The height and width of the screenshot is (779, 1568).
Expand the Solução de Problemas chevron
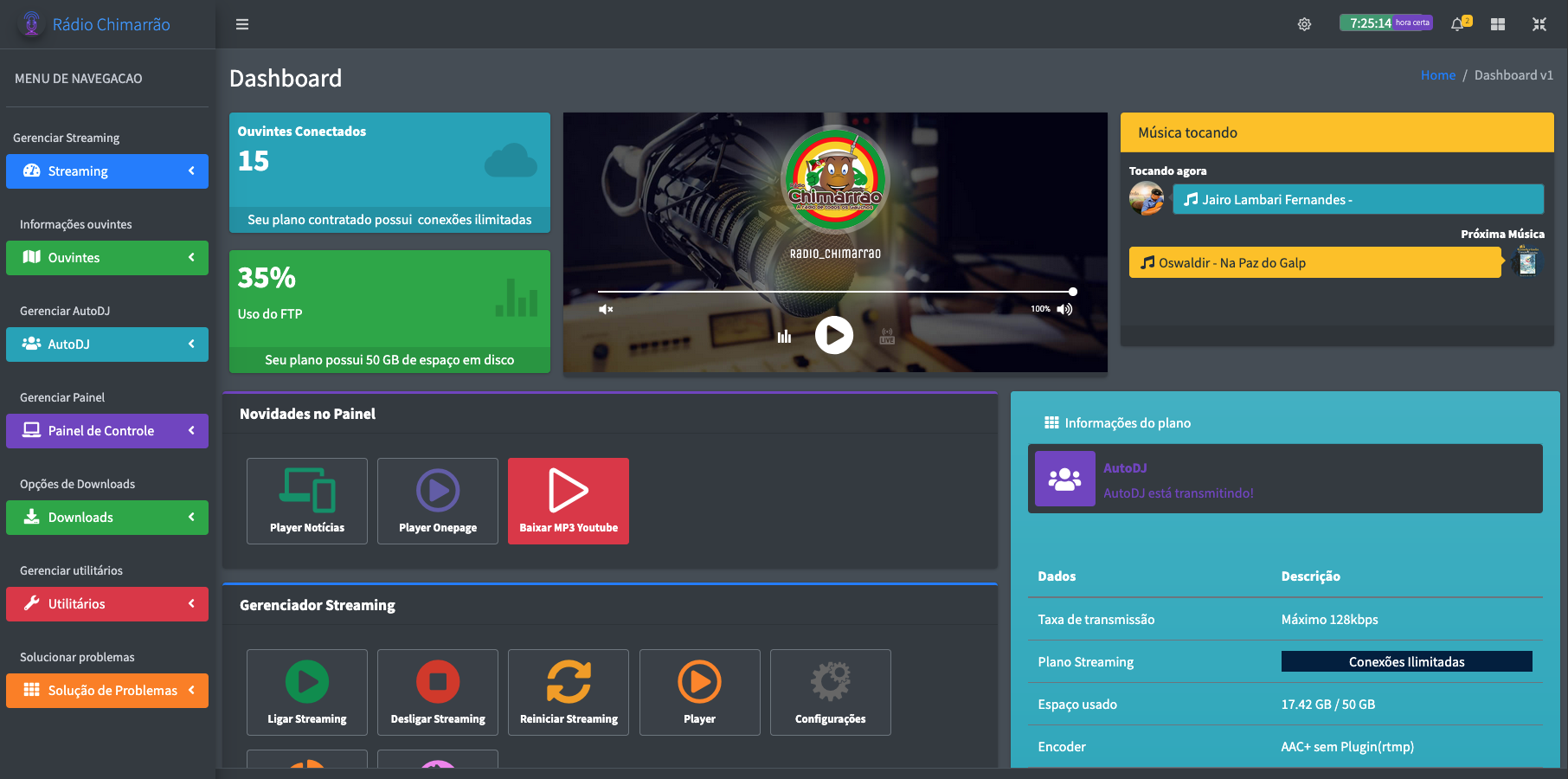coord(191,690)
